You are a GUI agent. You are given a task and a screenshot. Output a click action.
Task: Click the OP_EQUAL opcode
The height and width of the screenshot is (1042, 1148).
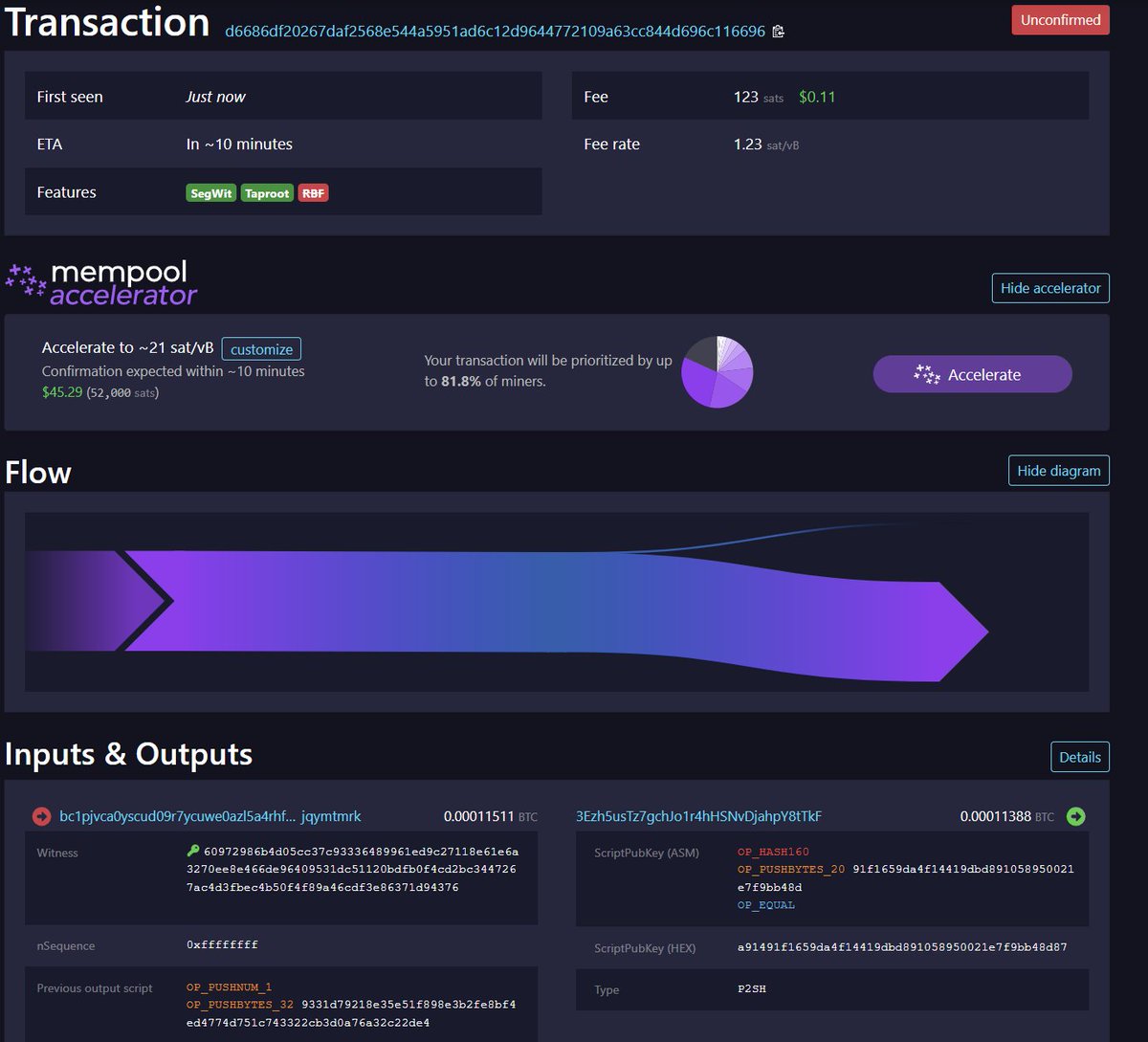[x=766, y=905]
